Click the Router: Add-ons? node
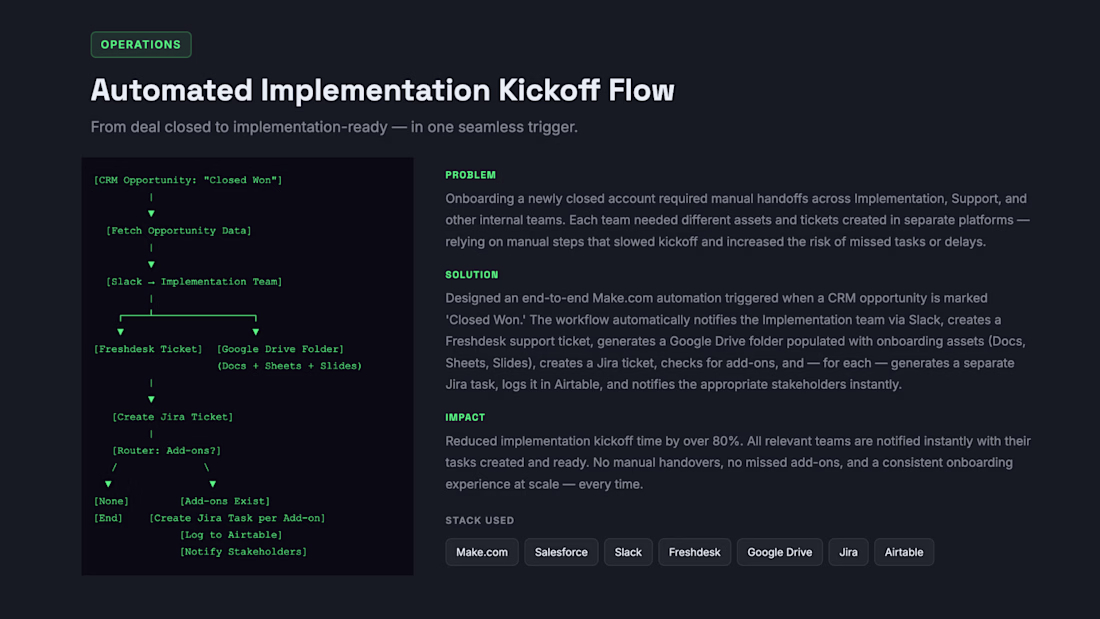The height and width of the screenshot is (619, 1100). [x=167, y=451]
